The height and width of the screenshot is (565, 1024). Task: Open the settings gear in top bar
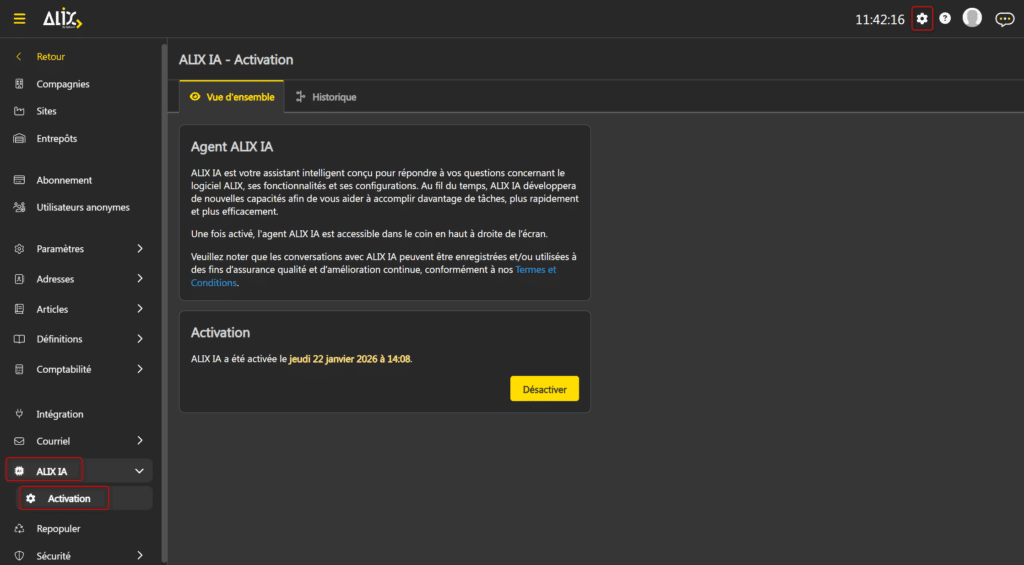point(922,19)
